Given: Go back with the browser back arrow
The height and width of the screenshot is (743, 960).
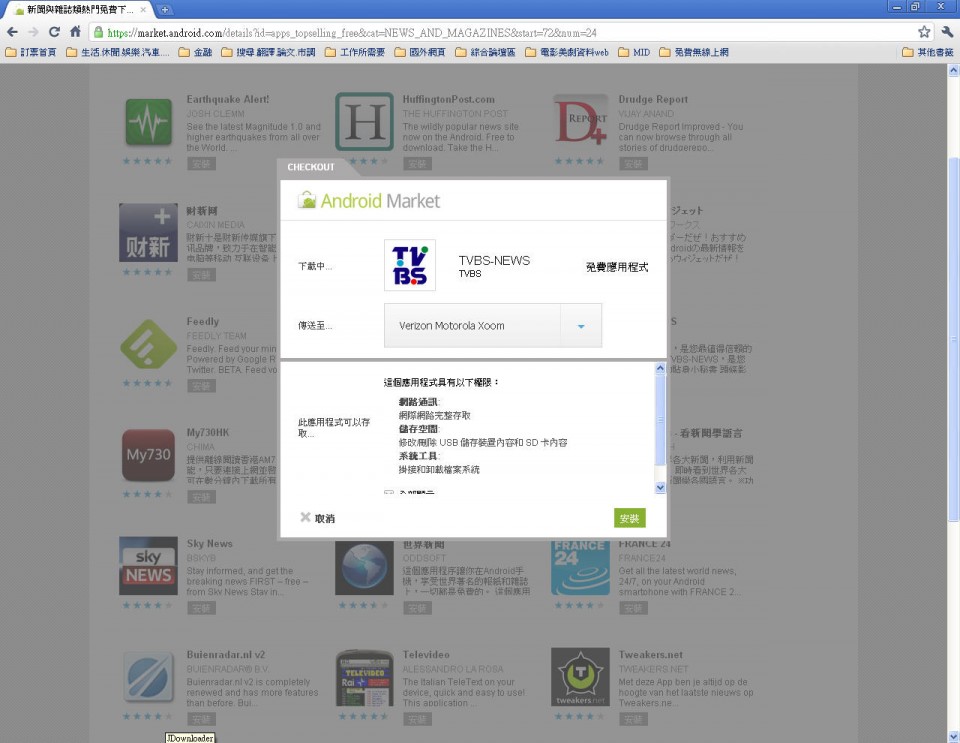Looking at the screenshot, I should (12, 32).
